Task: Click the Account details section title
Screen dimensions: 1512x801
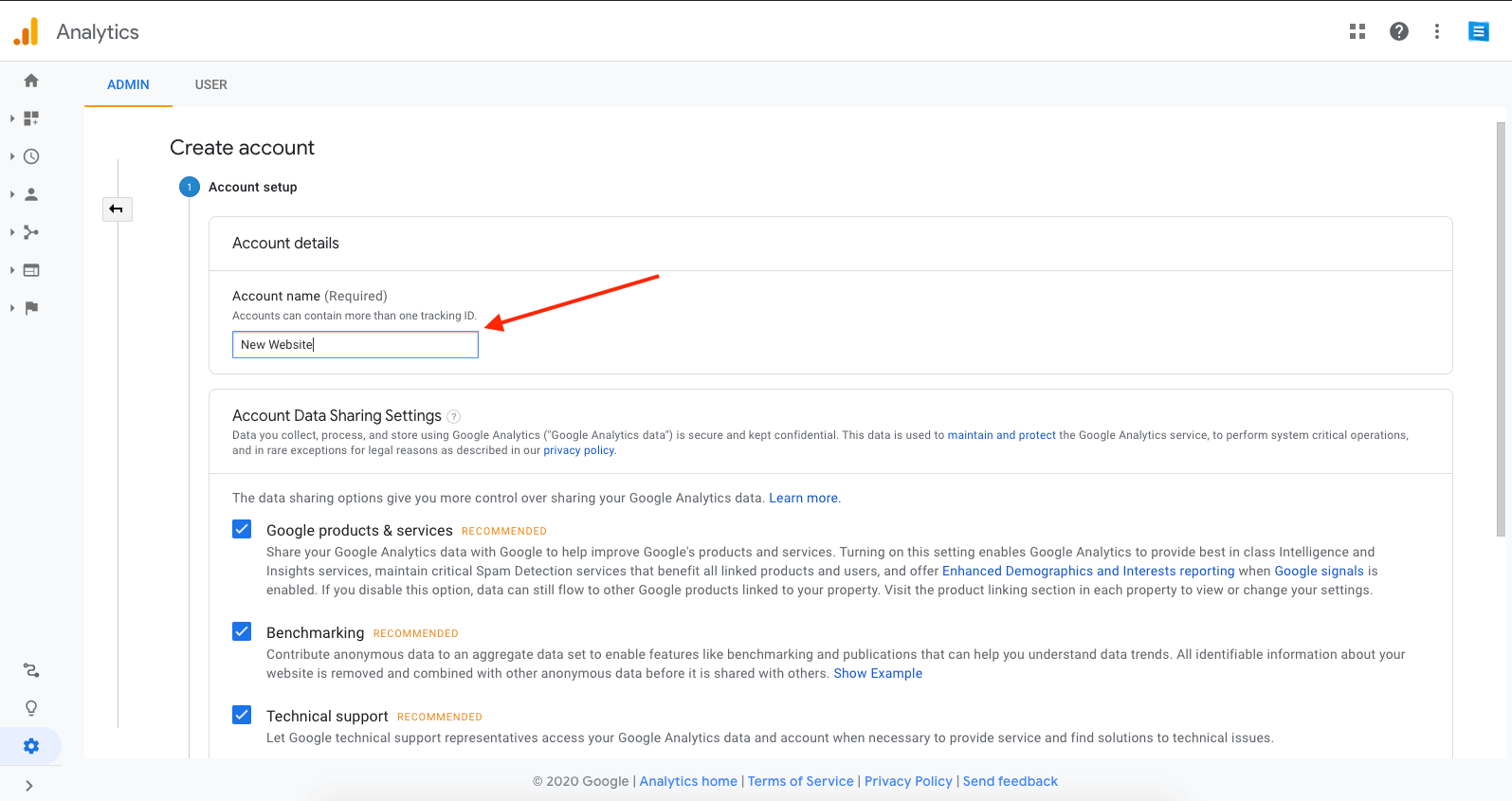Action: click(x=285, y=243)
